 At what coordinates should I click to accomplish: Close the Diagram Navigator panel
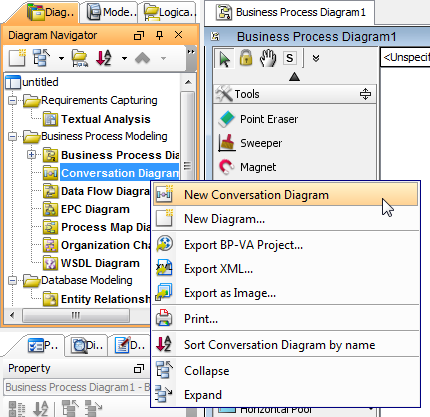point(179,35)
